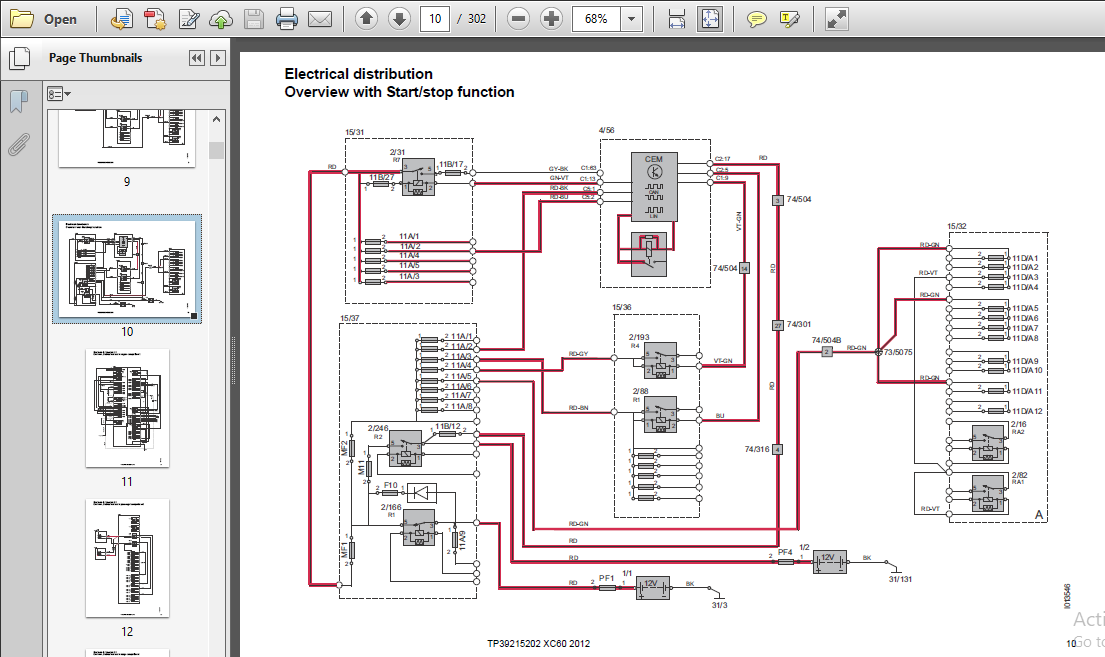Send file by email envelope icon
1105x657 pixels.
[320, 19]
